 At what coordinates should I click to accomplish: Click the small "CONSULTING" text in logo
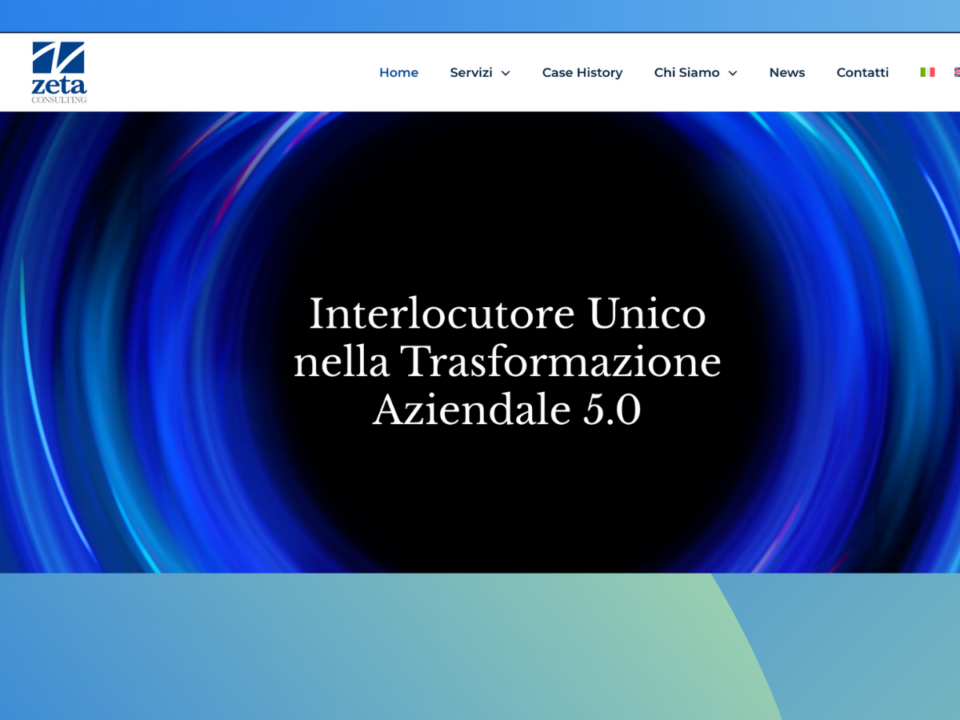pos(58,99)
